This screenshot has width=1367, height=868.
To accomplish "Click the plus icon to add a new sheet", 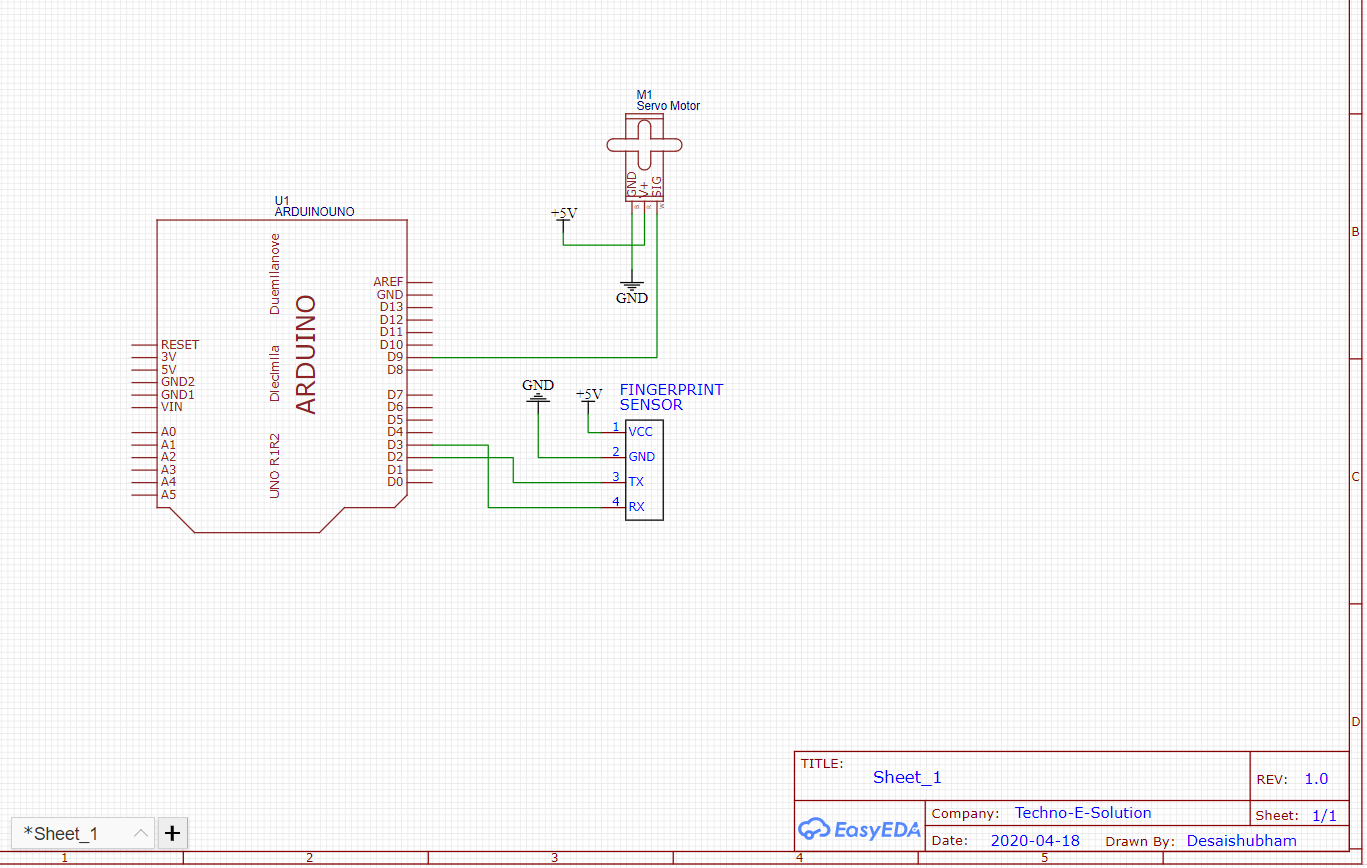I will (171, 833).
